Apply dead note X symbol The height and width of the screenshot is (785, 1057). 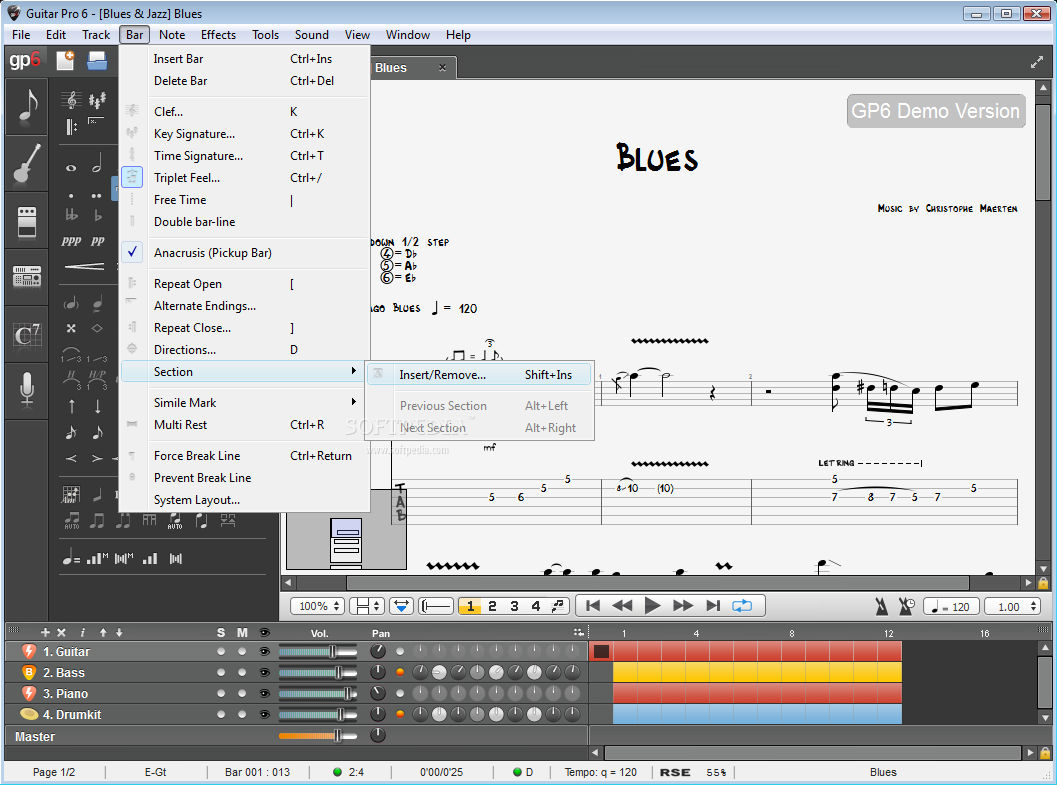tap(71, 328)
